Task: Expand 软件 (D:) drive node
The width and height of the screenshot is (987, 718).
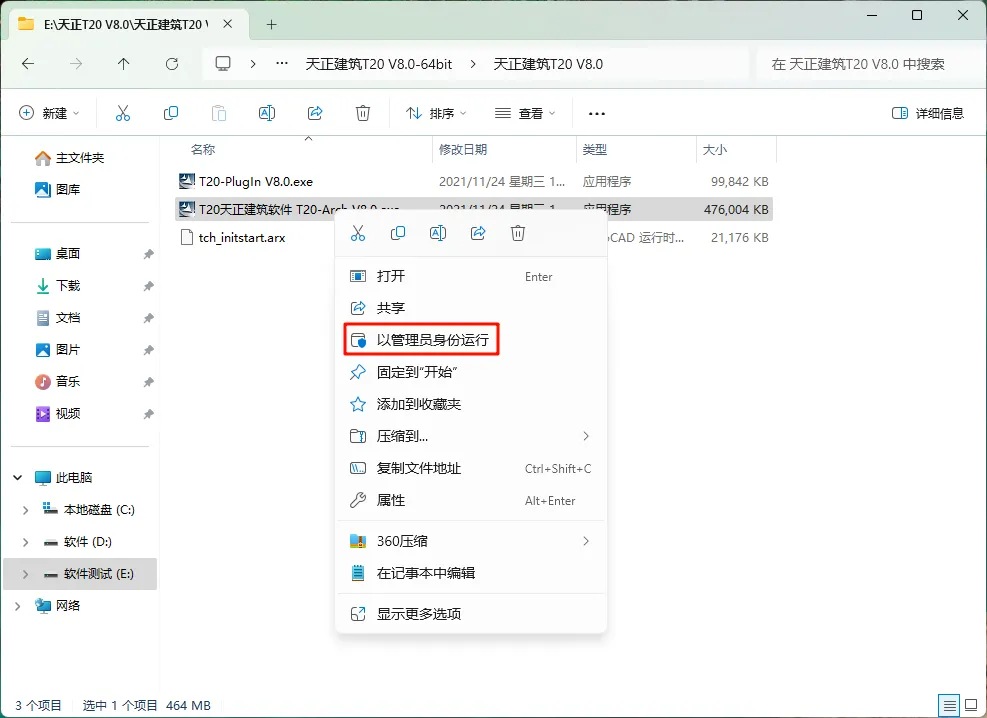Action: (x=25, y=542)
